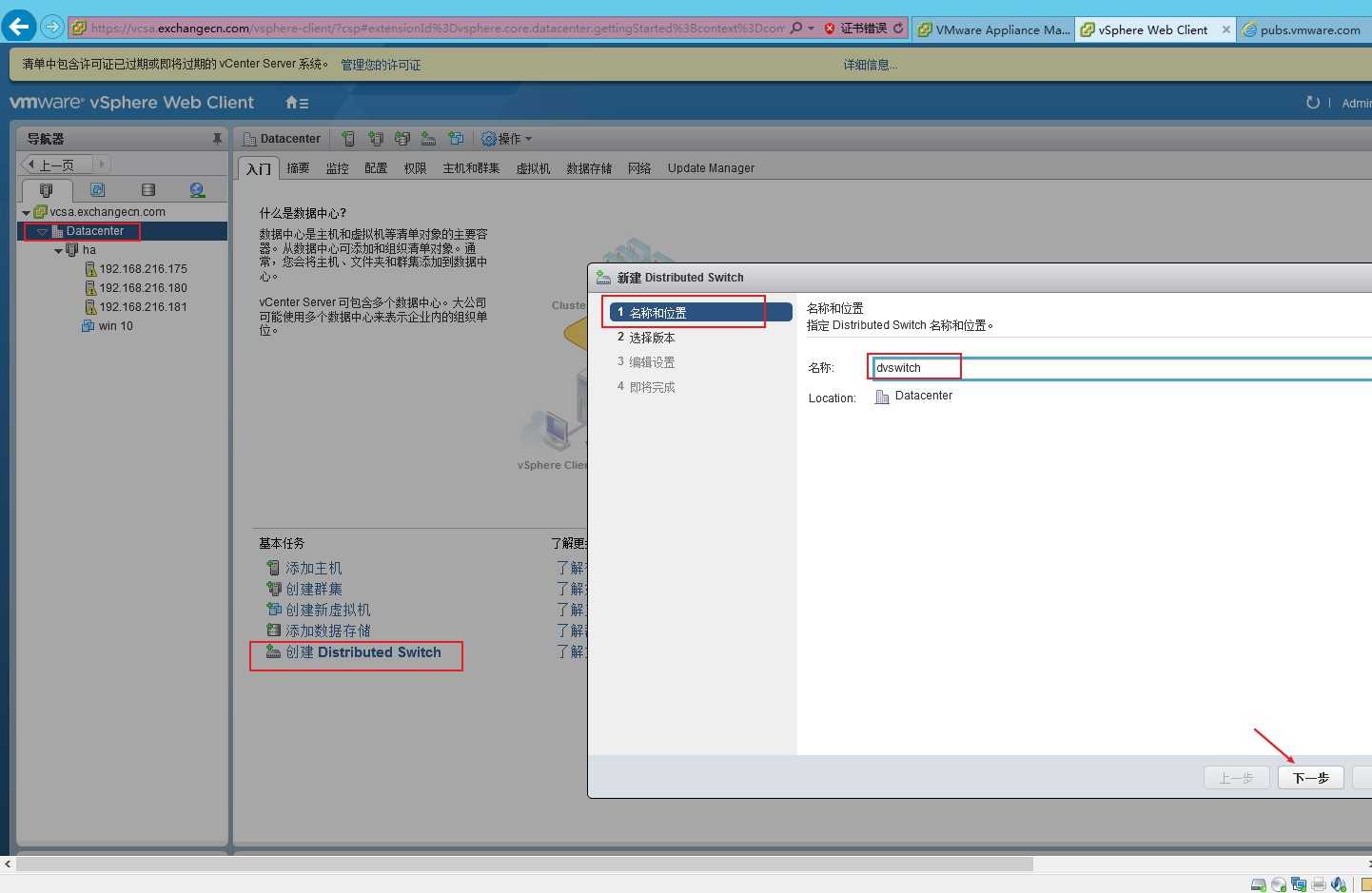This screenshot has width=1372, height=893.
Task: Click 创建 Distributed Switch link
Action: point(363,652)
